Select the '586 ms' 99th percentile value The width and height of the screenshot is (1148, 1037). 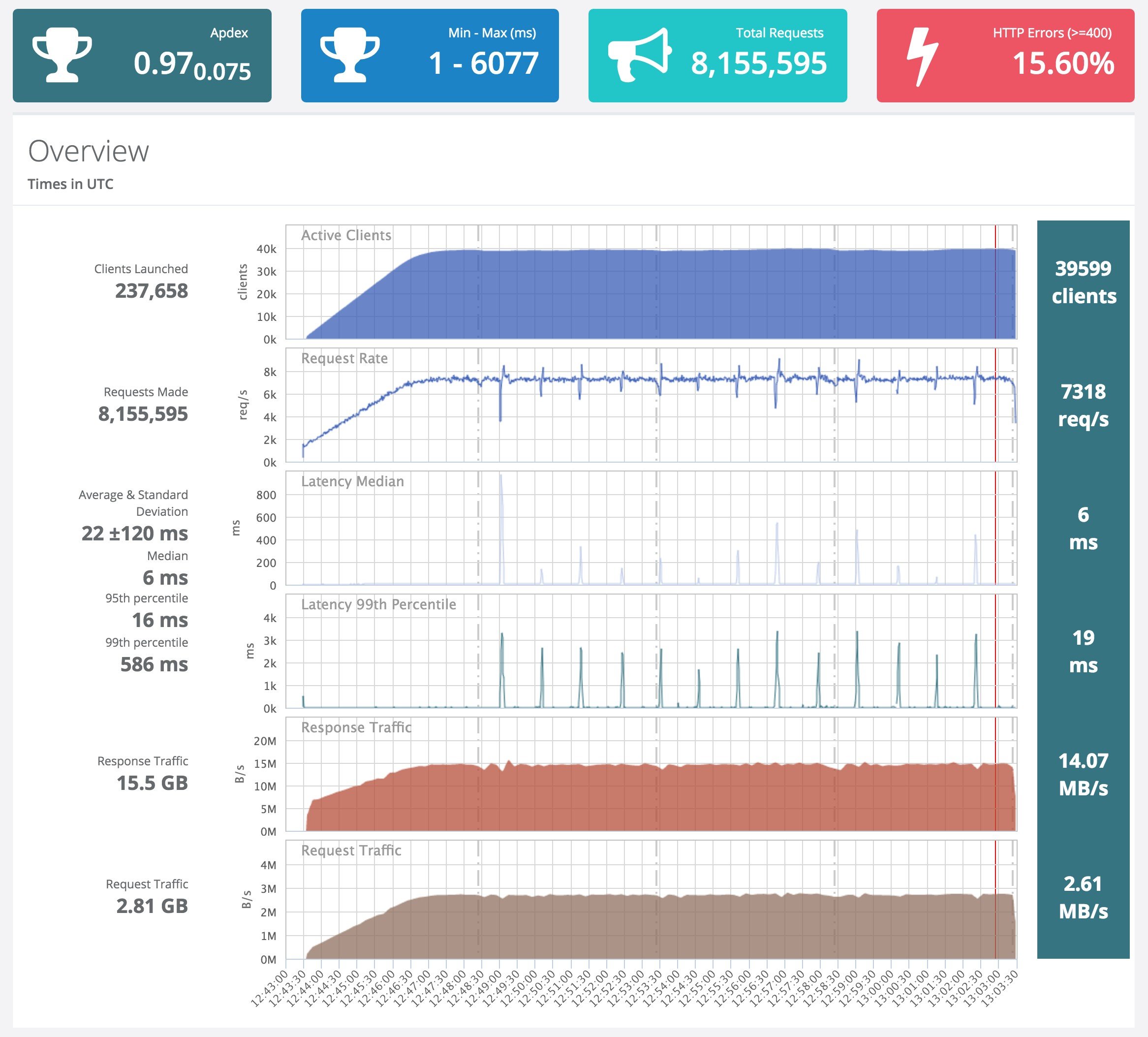(154, 664)
